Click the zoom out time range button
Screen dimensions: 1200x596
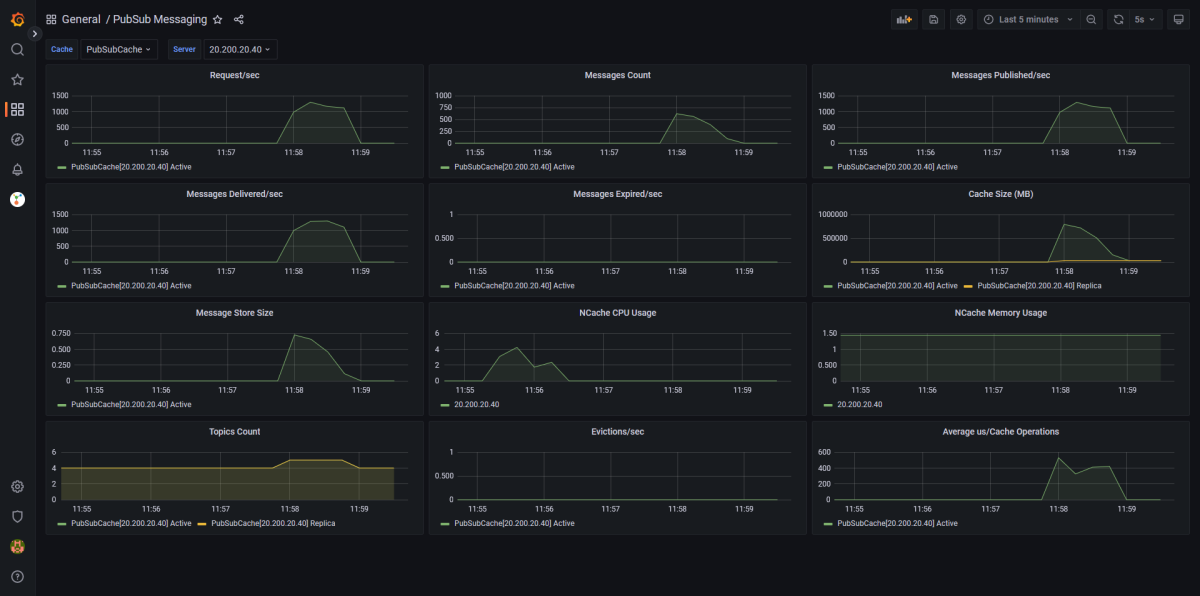coord(1091,19)
